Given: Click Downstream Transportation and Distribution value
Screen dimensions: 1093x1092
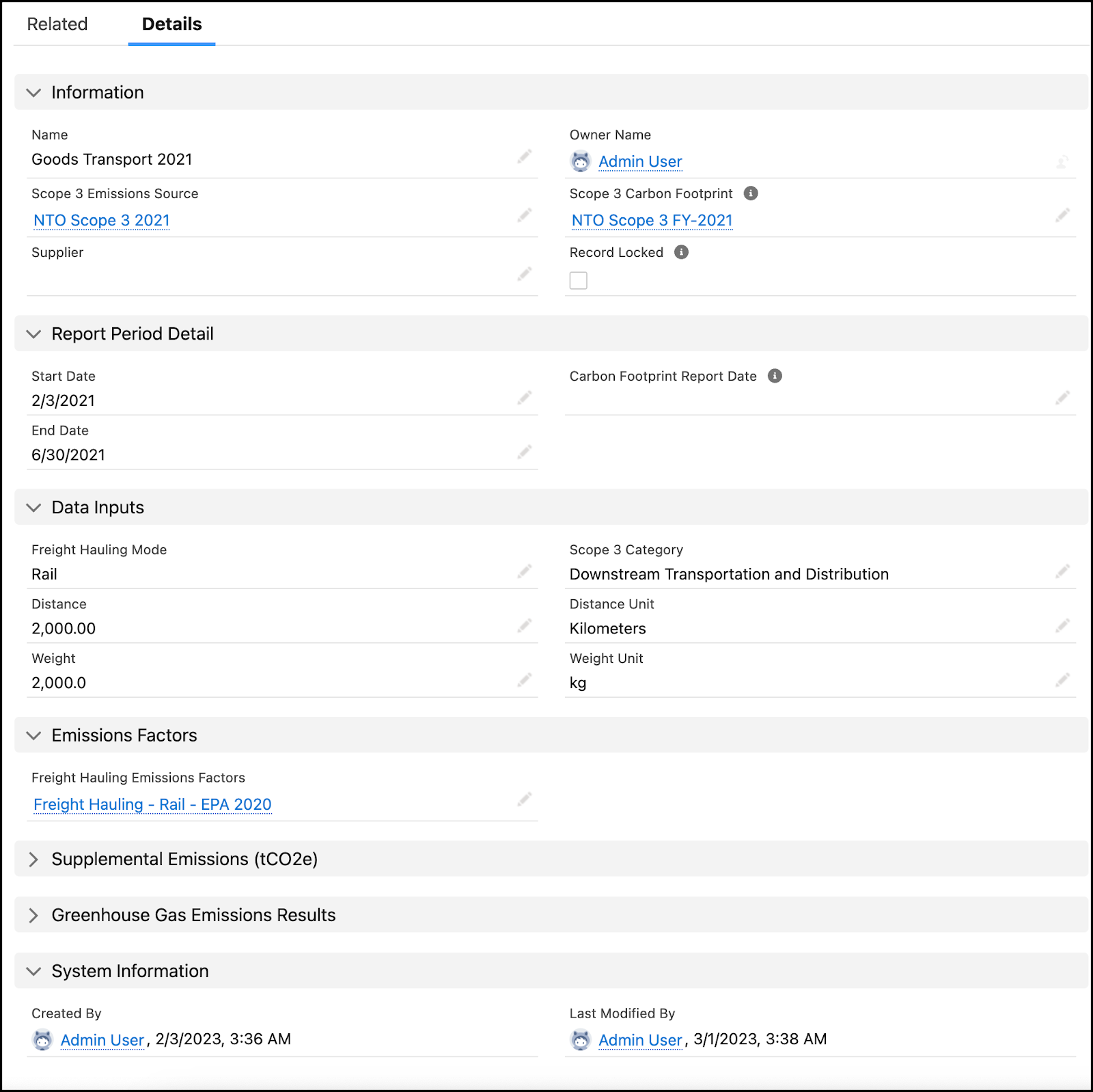Looking at the screenshot, I should click(x=729, y=574).
